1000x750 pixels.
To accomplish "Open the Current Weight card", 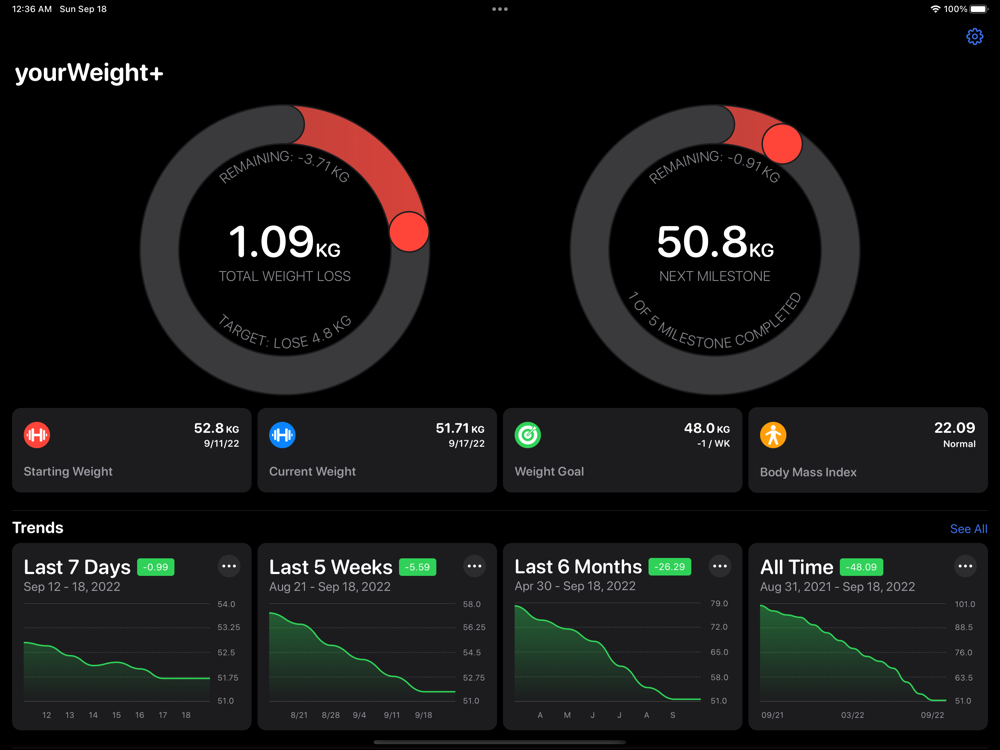I will (377, 450).
